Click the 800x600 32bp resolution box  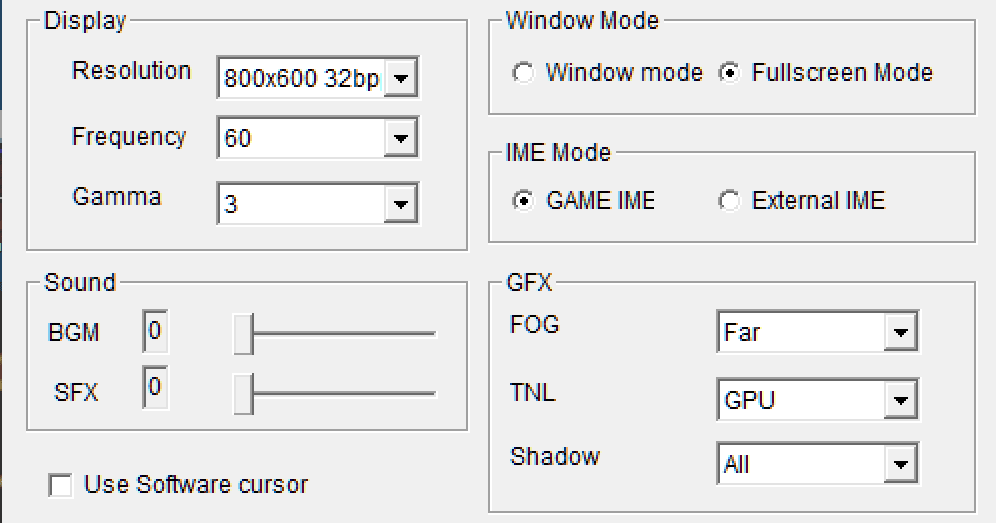[318, 78]
